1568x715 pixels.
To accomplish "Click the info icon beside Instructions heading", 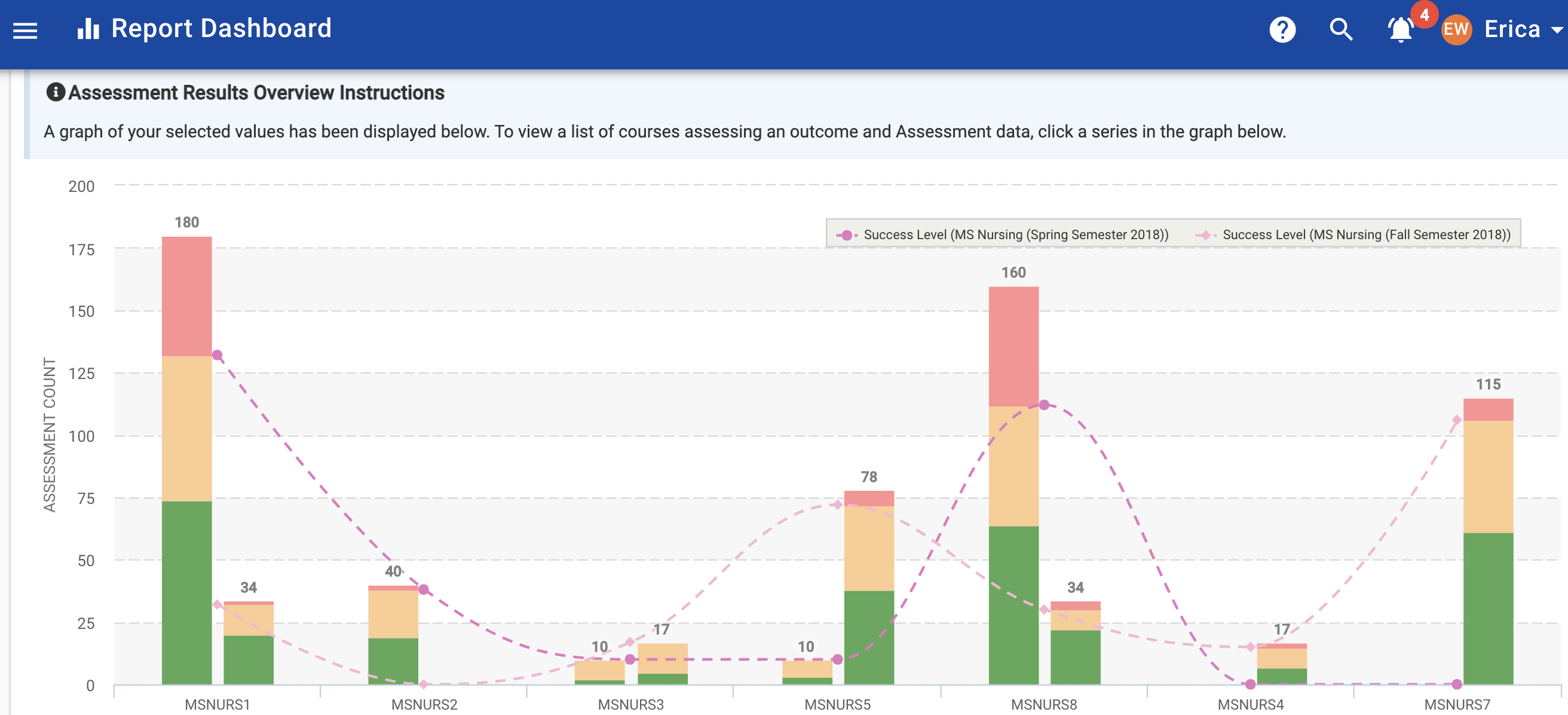I will [x=56, y=92].
